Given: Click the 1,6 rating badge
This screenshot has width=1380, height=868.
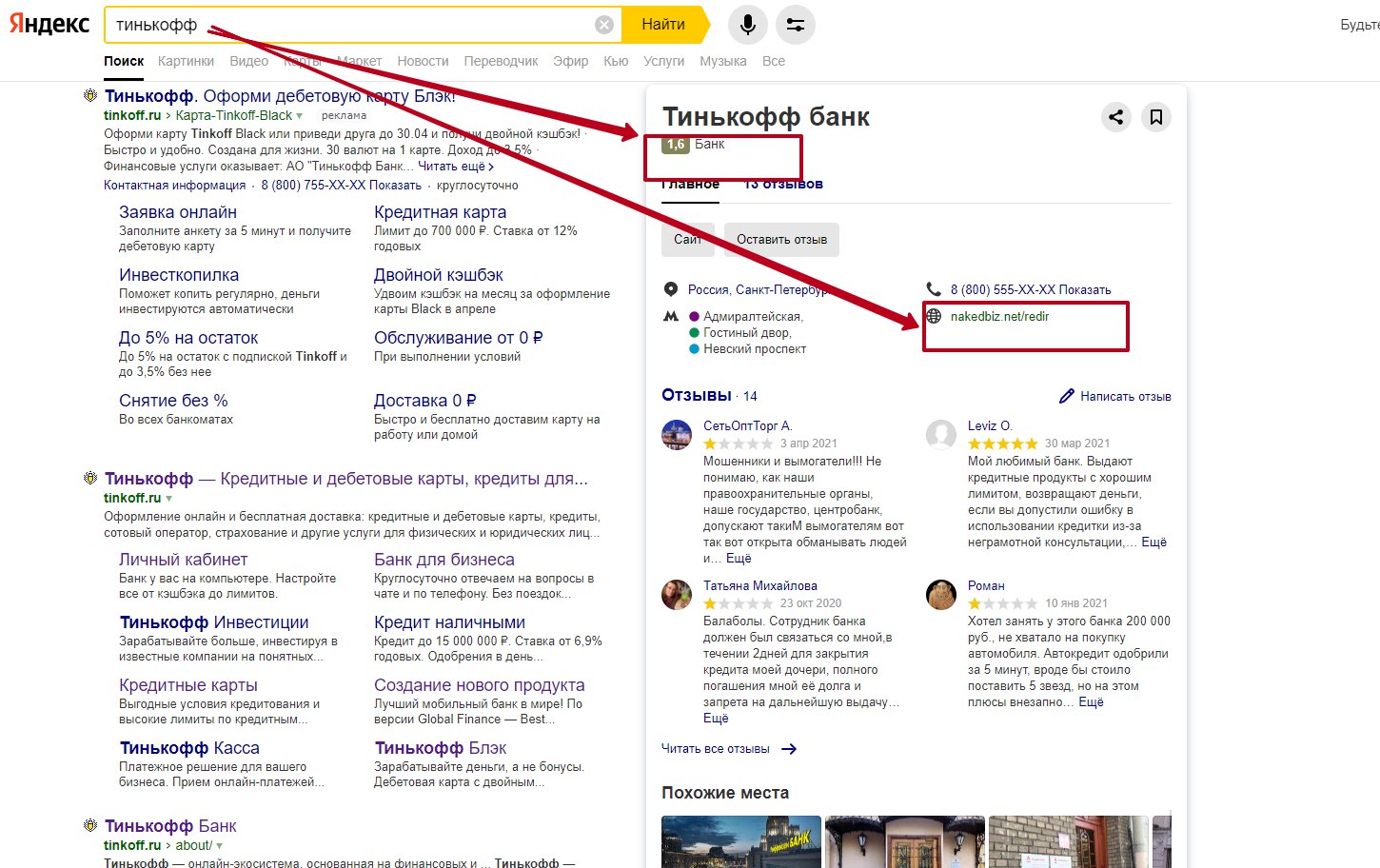Looking at the screenshot, I should pos(676,145).
